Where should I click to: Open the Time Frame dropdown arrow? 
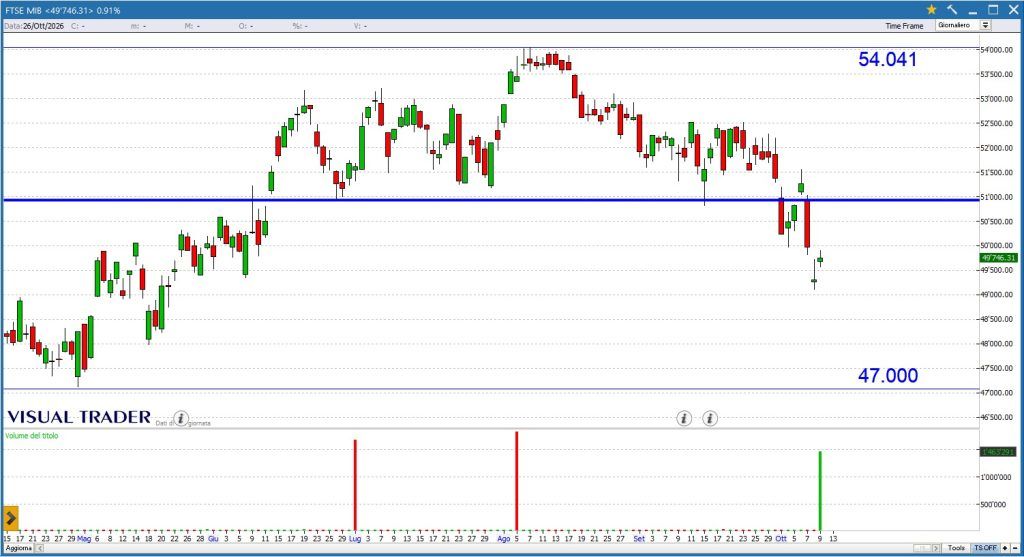[x=985, y=25]
